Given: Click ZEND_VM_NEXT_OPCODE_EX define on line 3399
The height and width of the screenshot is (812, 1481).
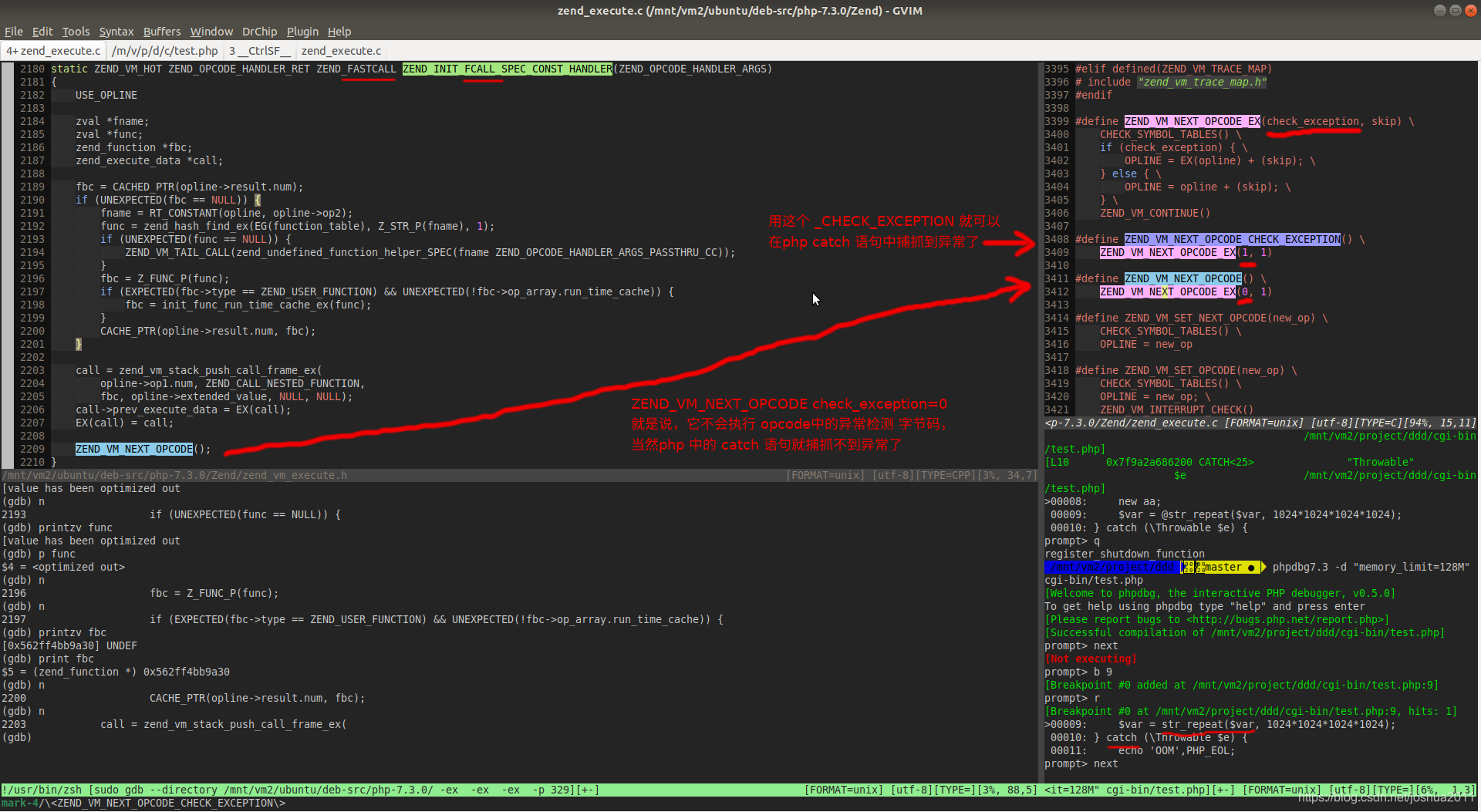Looking at the screenshot, I should coord(1193,122).
